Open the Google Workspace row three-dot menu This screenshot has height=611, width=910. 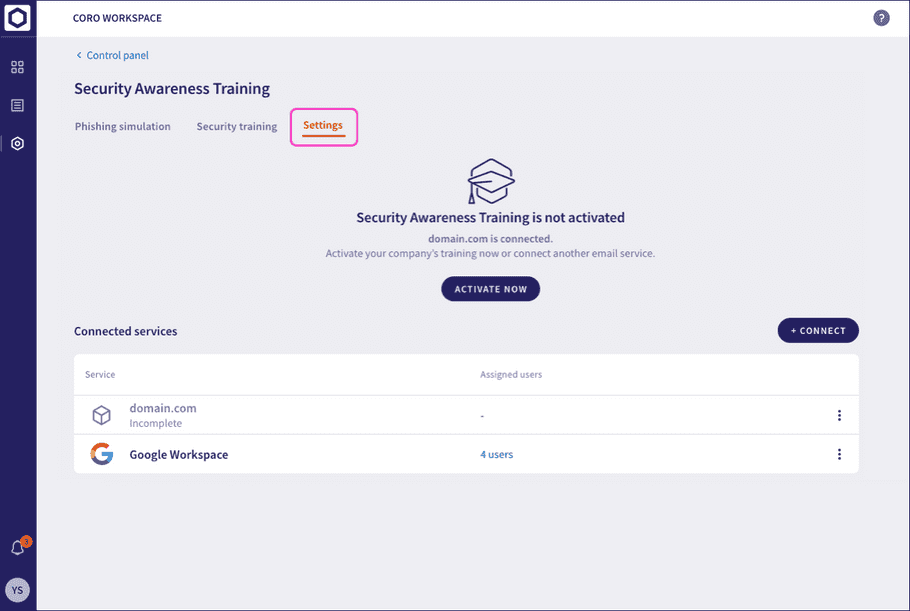click(839, 454)
